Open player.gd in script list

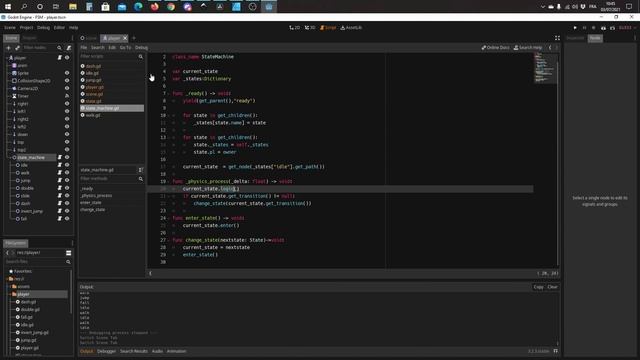pyautogui.click(x=112, y=87)
